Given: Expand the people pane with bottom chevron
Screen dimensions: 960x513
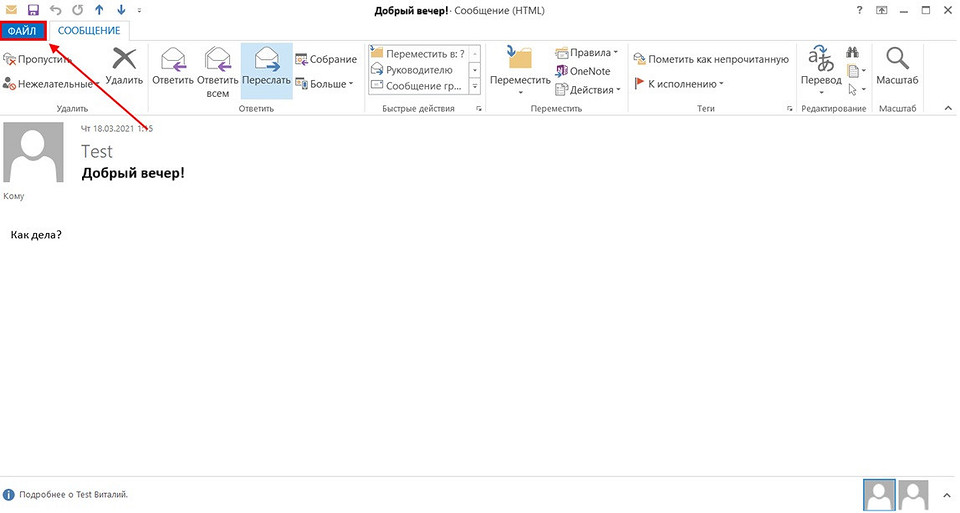Looking at the screenshot, I should (x=948, y=495).
